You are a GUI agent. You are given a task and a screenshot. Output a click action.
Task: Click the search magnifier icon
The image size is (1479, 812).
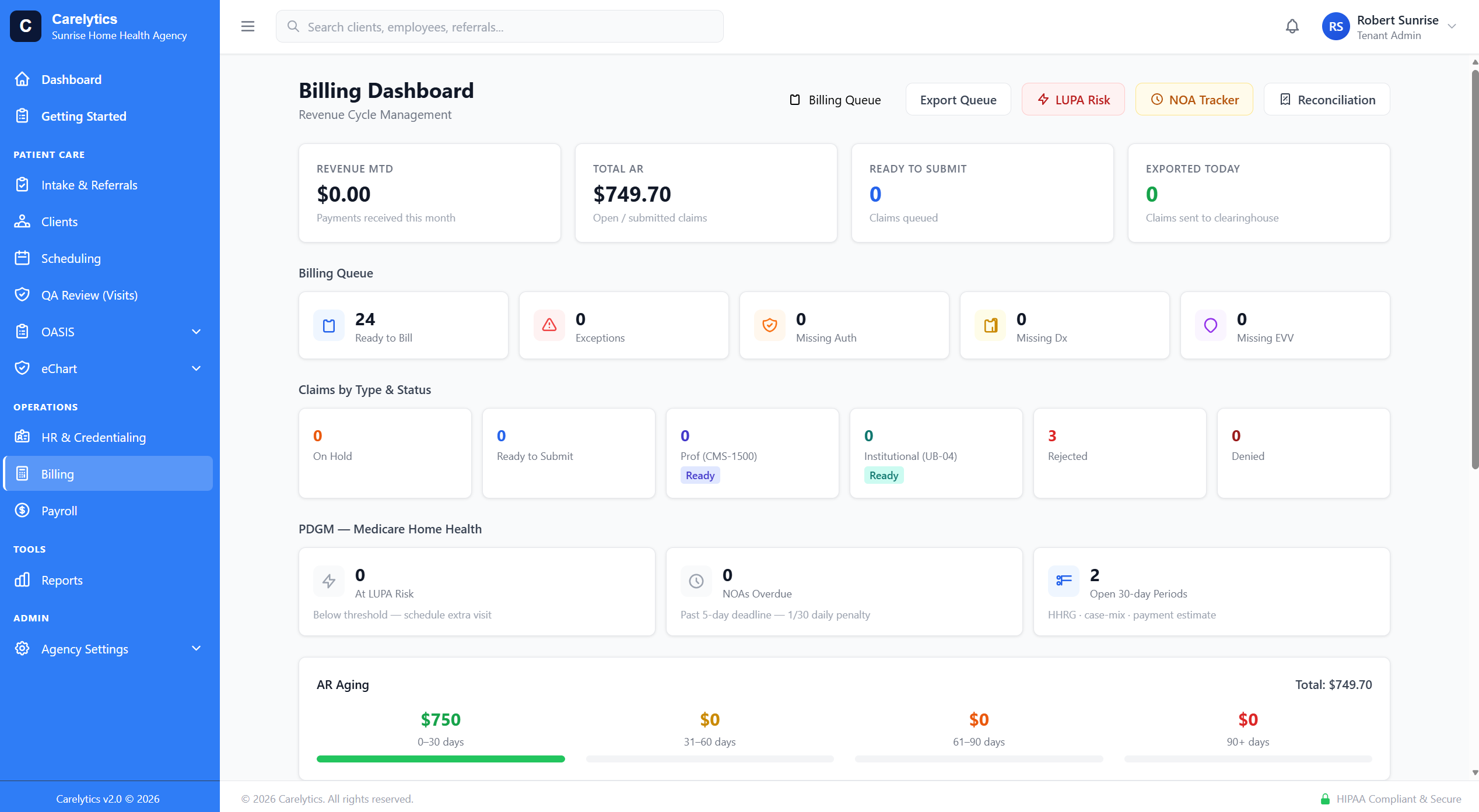click(293, 27)
